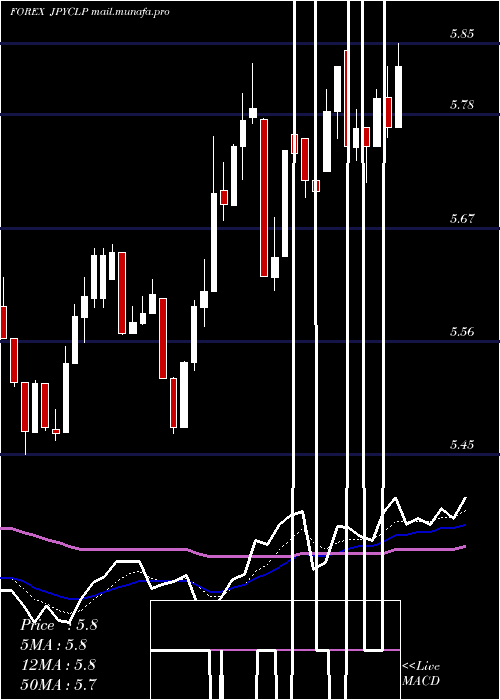This screenshot has width=500, height=700.
Task: Click the 'Price : 5.8' readout
Action: [58, 625]
